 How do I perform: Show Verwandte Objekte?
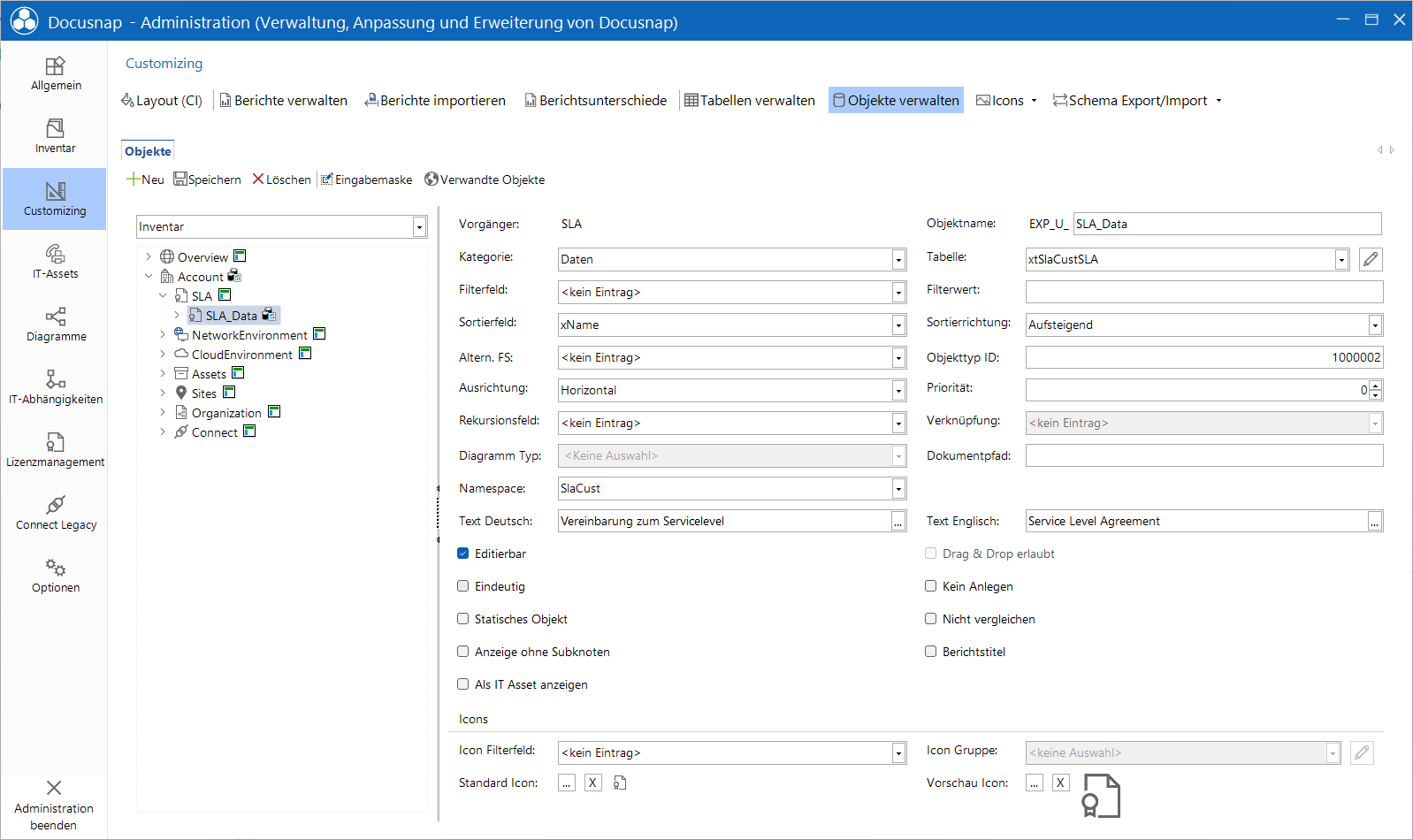coord(485,179)
